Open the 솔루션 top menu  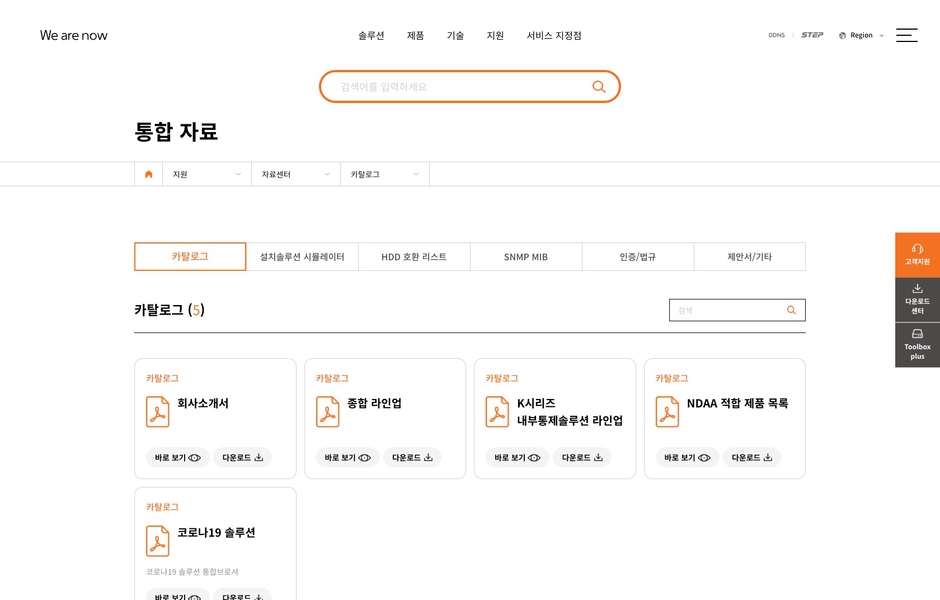coord(371,35)
